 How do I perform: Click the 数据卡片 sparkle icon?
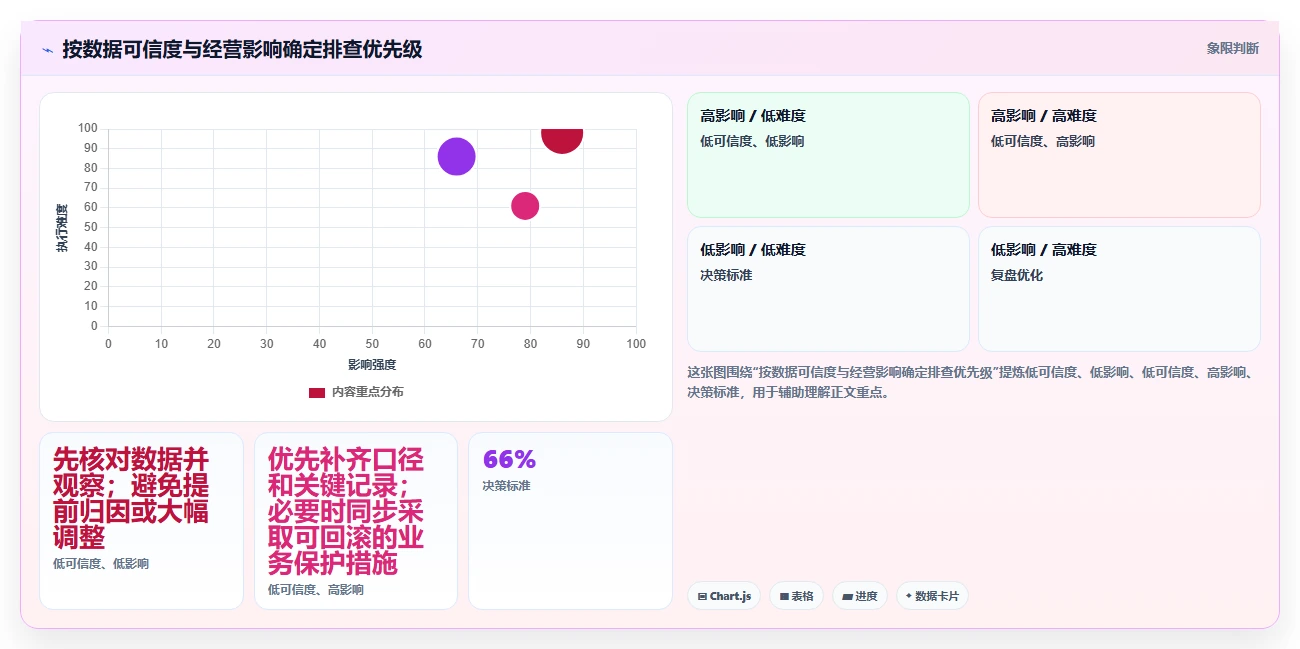tap(909, 596)
